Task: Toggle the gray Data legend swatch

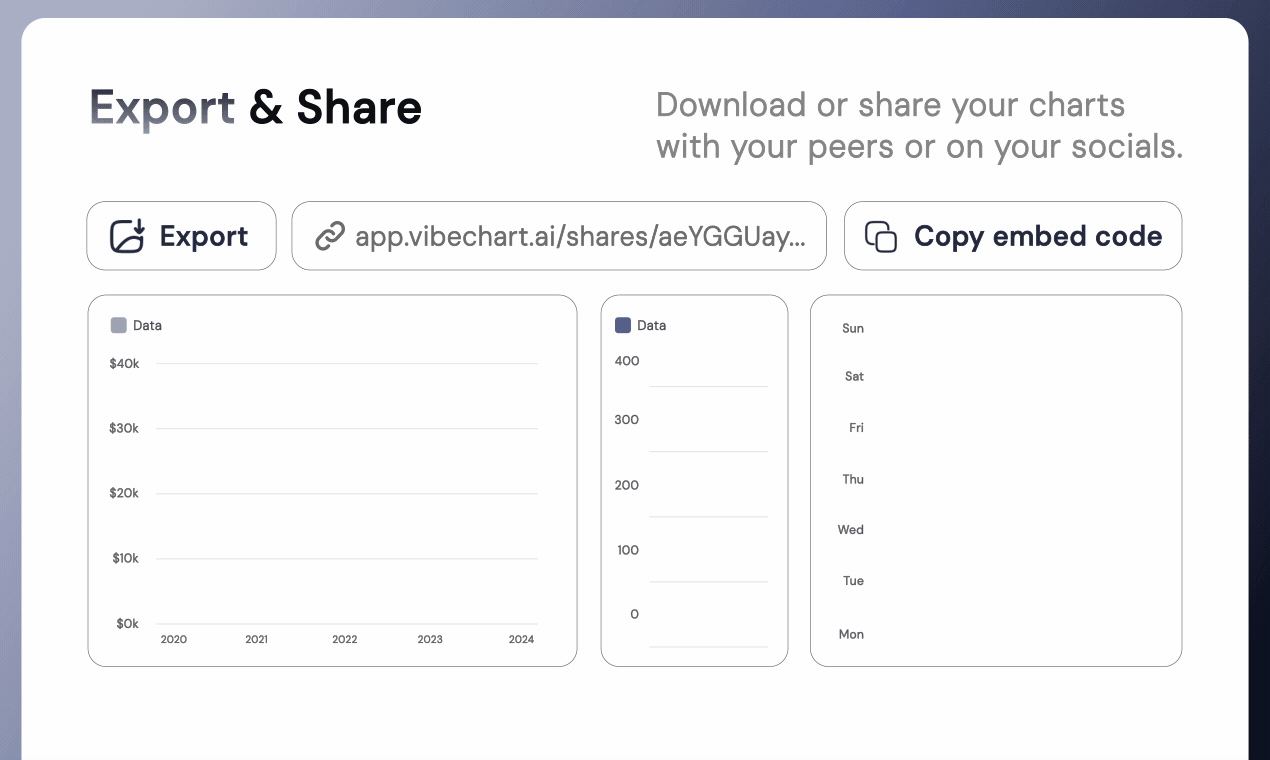Action: pos(119,325)
